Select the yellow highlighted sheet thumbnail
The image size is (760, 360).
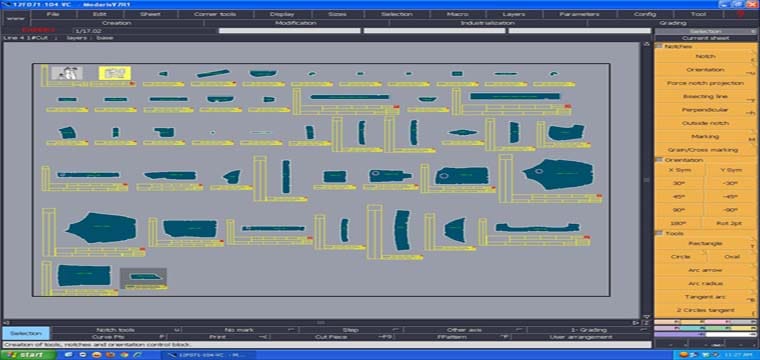tap(115, 73)
